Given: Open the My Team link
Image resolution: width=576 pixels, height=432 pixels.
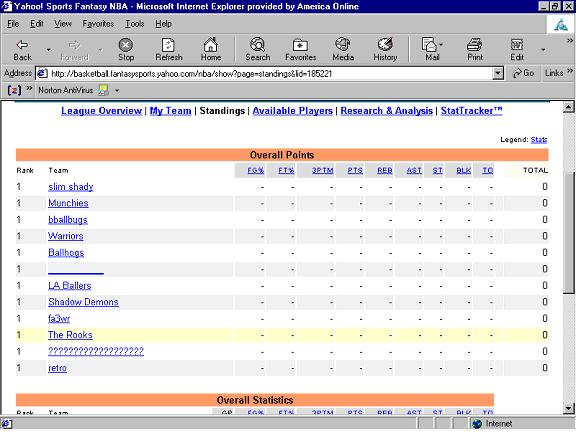Looking at the screenshot, I should click(170, 111).
